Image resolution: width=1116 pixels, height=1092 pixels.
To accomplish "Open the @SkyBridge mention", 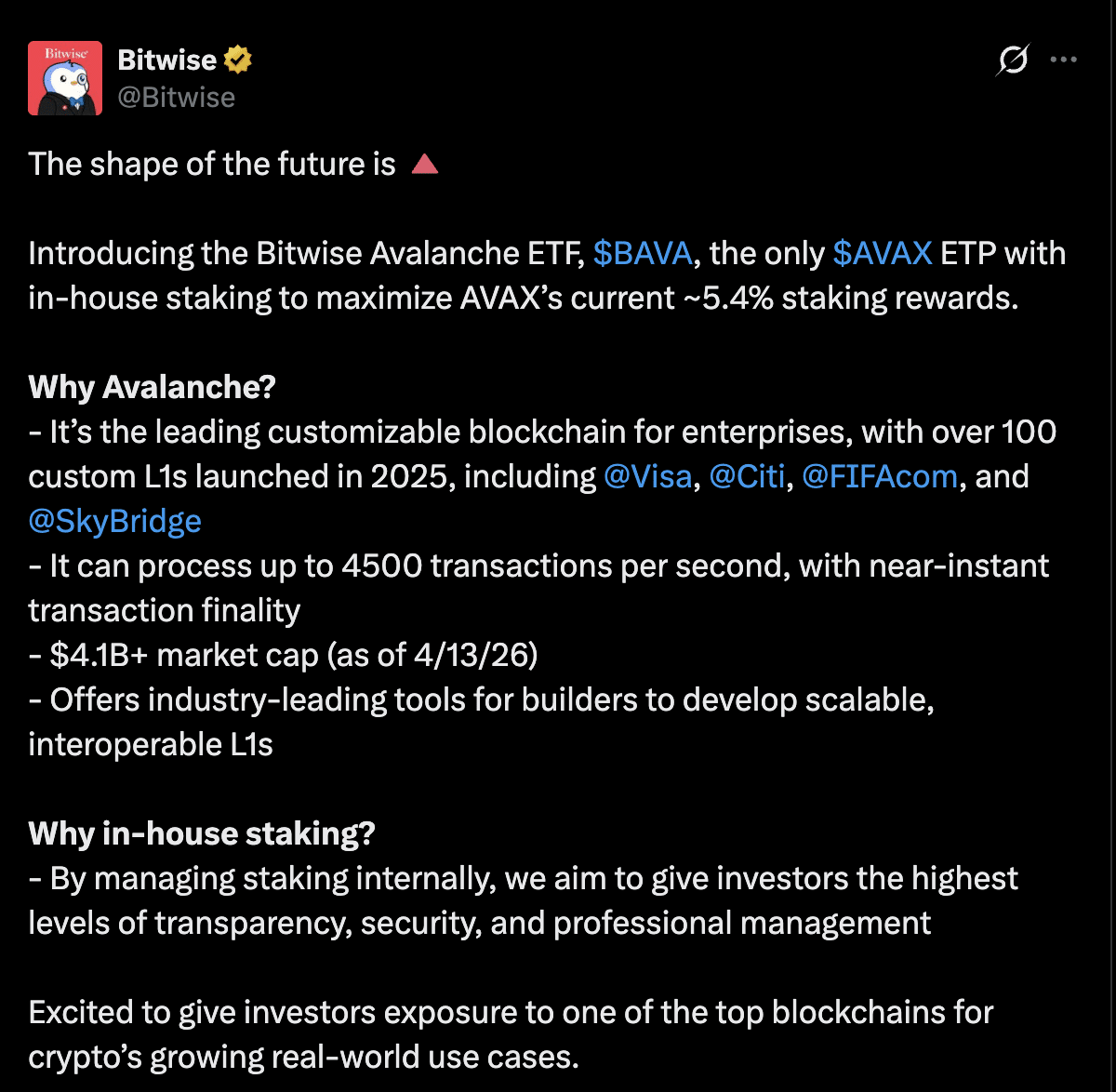I will point(115,521).
